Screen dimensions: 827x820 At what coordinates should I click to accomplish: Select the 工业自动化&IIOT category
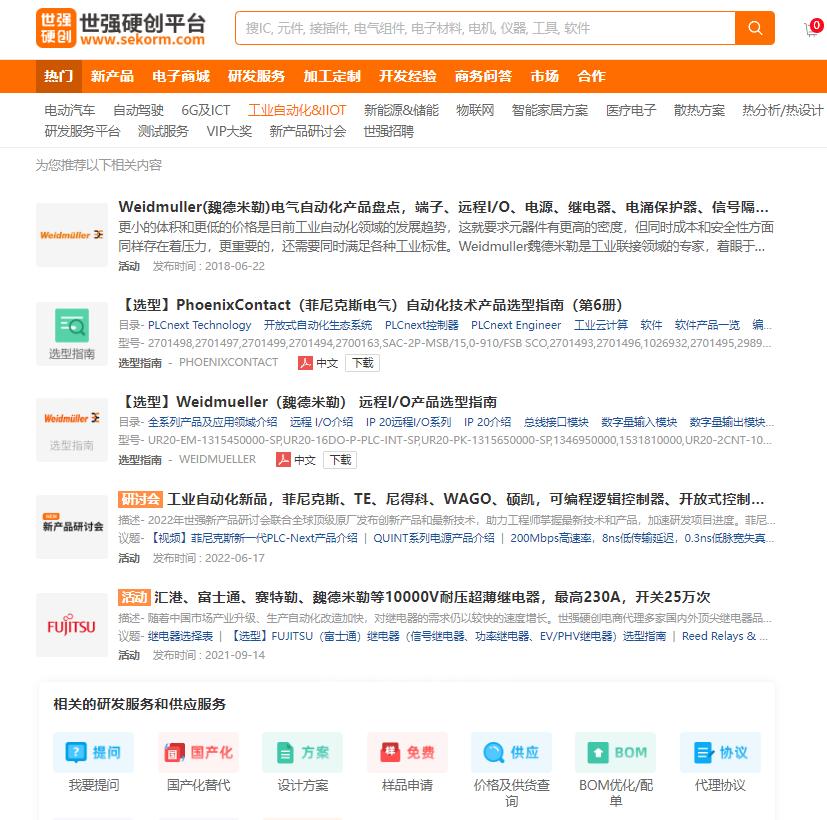click(x=297, y=110)
